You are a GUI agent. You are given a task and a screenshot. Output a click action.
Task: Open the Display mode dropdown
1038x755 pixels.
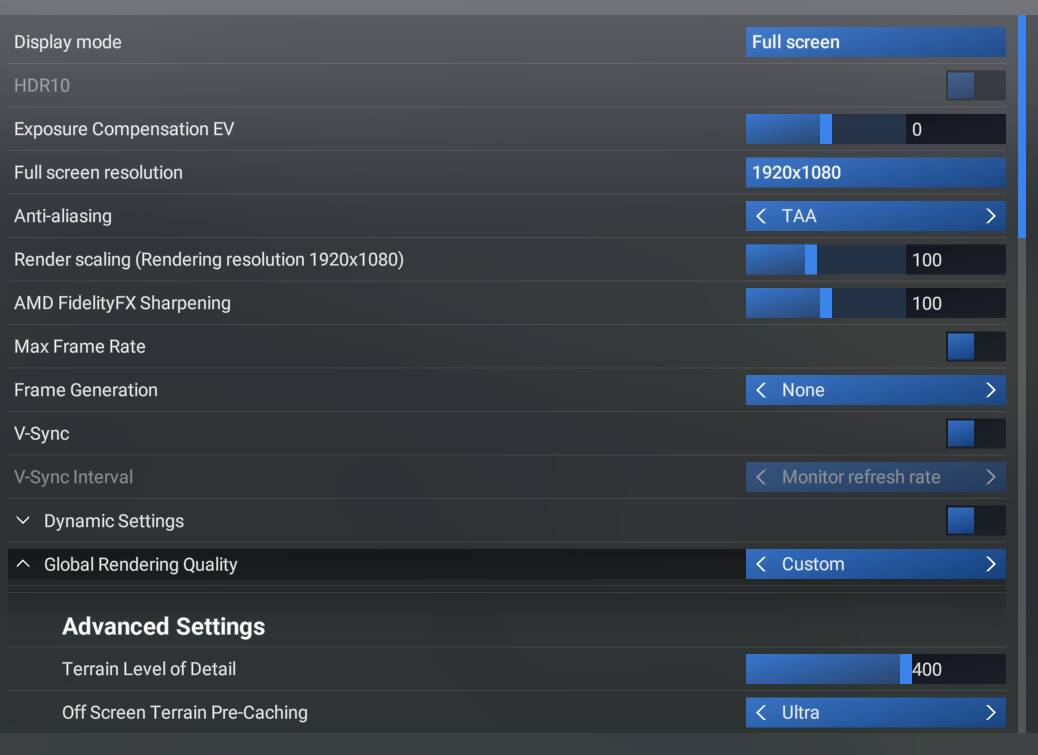(875, 42)
